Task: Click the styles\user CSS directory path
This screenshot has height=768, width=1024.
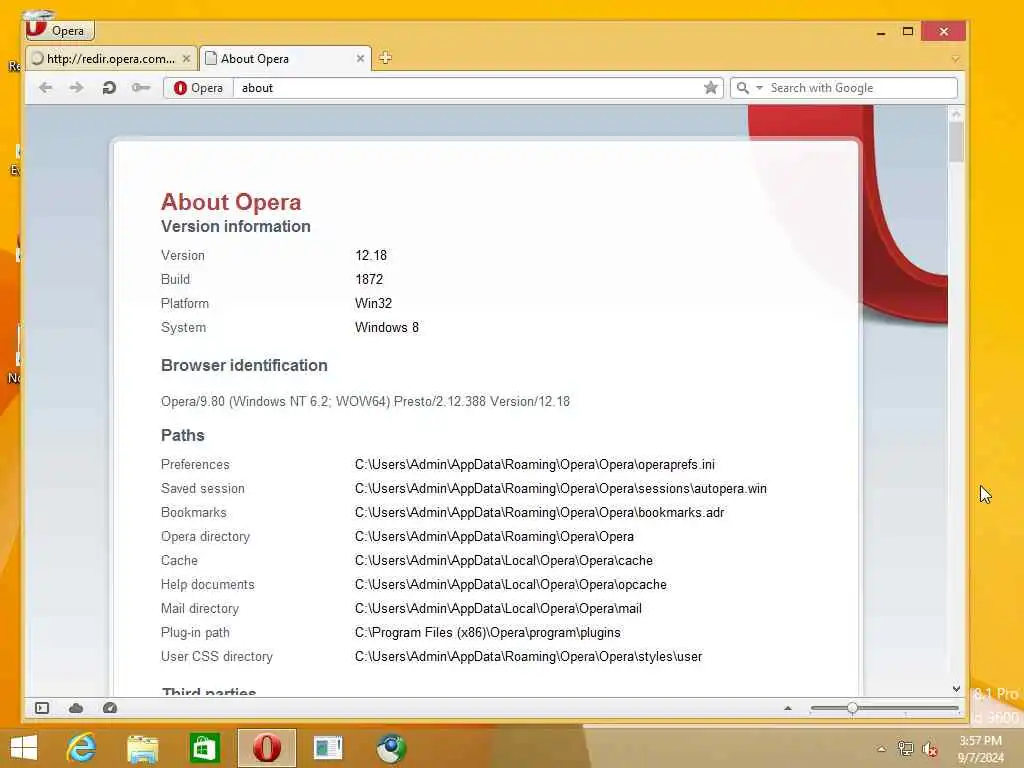Action: (528, 657)
